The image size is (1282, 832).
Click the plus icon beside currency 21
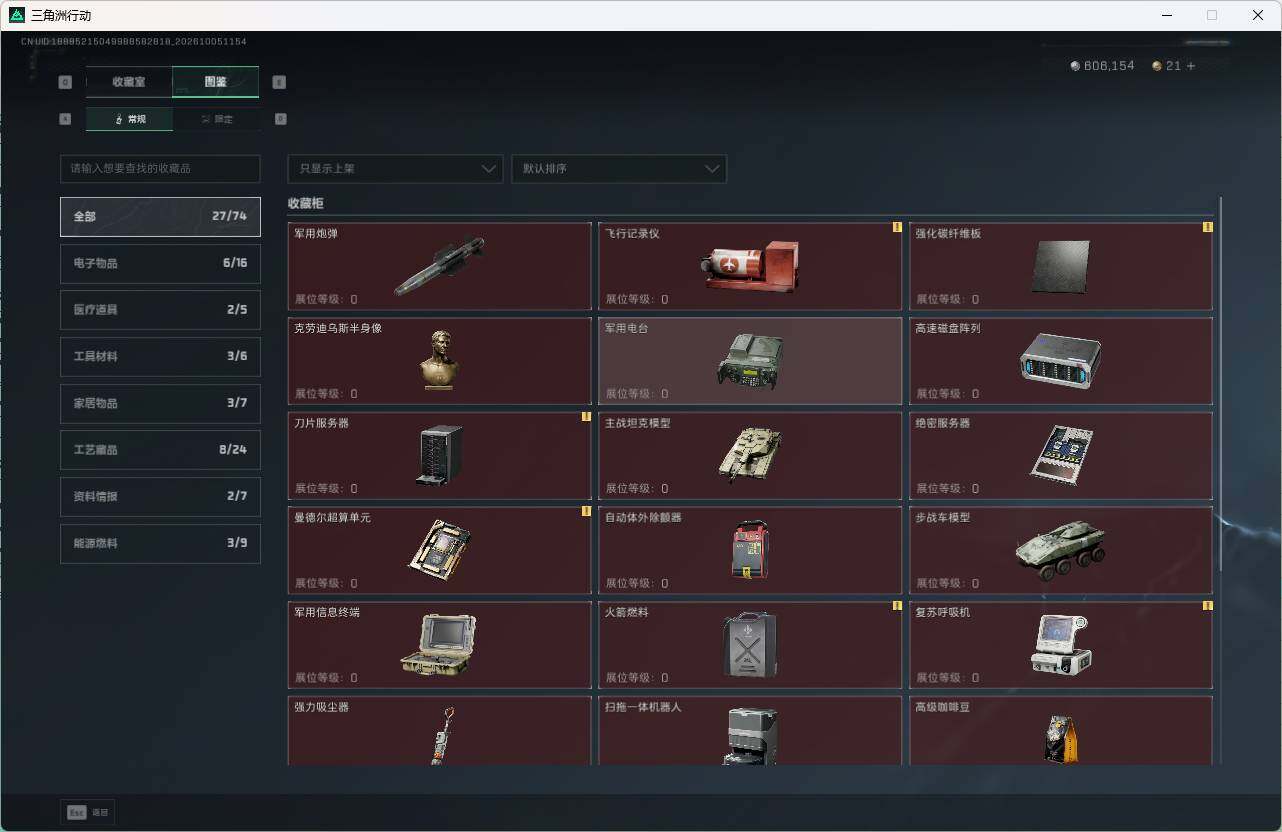click(1190, 66)
